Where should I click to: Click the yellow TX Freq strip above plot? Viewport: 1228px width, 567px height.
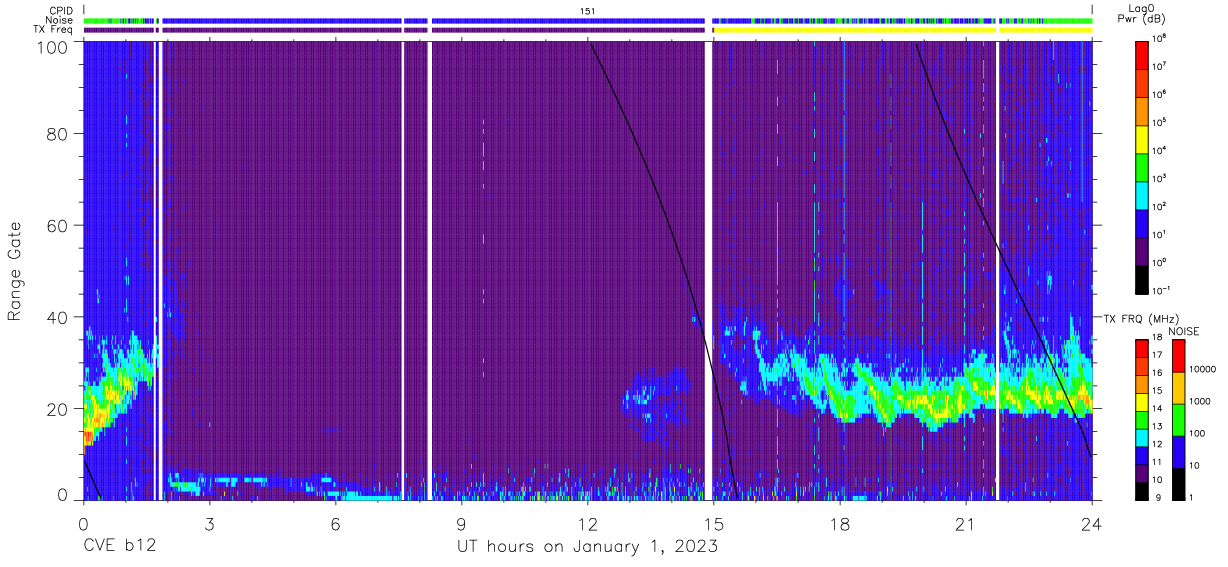pos(902,30)
